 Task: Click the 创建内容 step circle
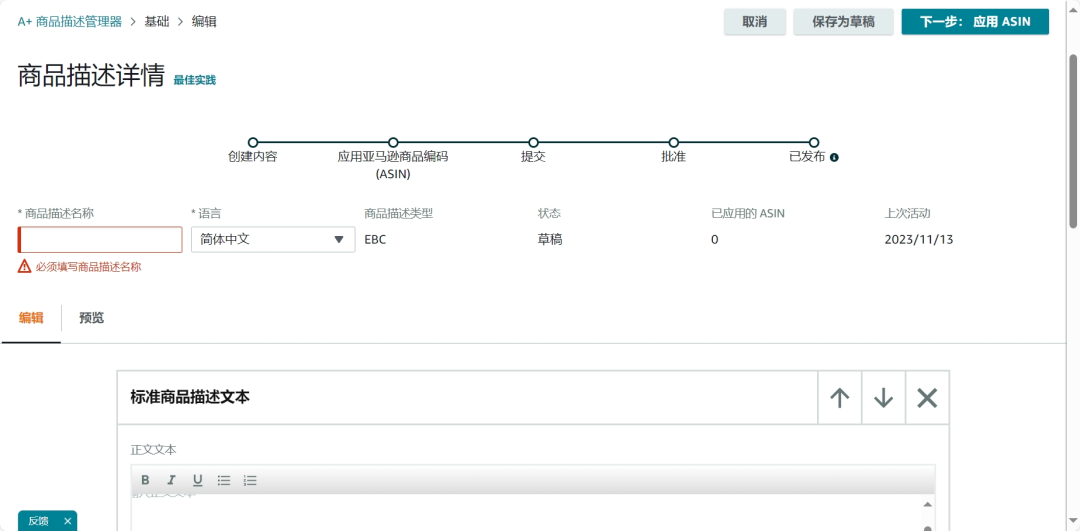pyautogui.click(x=253, y=143)
